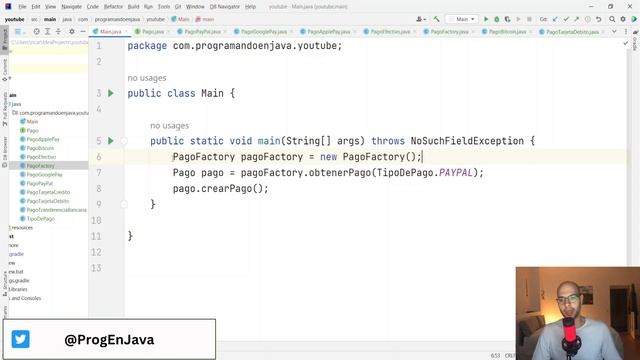Open the Project view mode dropdown

pos(19,31)
